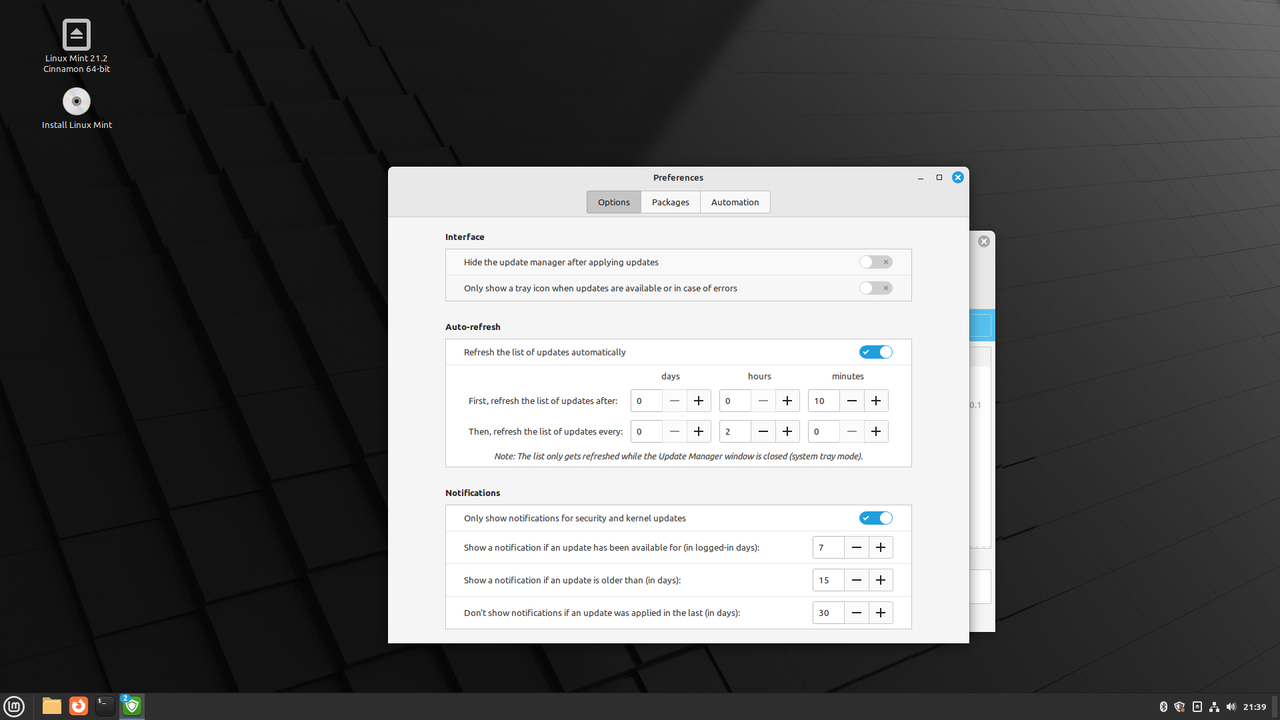This screenshot has width=1280, height=720.
Task: Select the Install Linux Mint desktop icon
Action: (77, 109)
